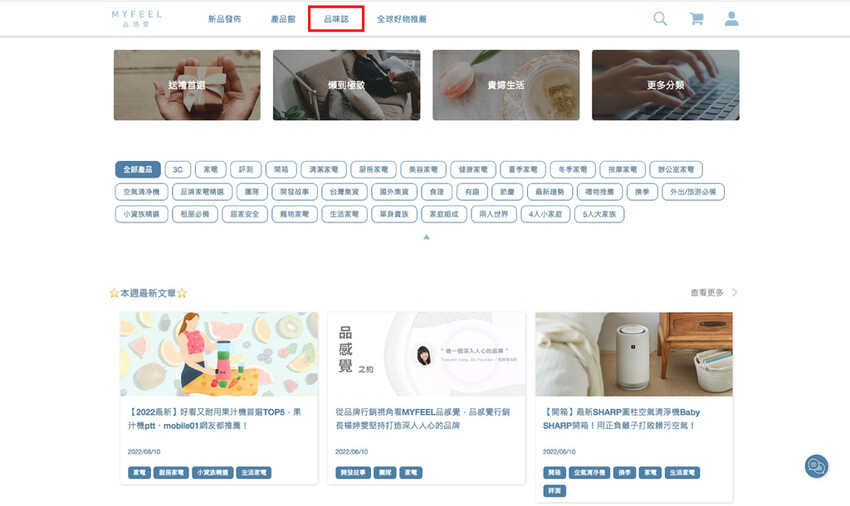The image size is (850, 506).
Task: Filter by 家庭組成 tag
Action: [444, 214]
